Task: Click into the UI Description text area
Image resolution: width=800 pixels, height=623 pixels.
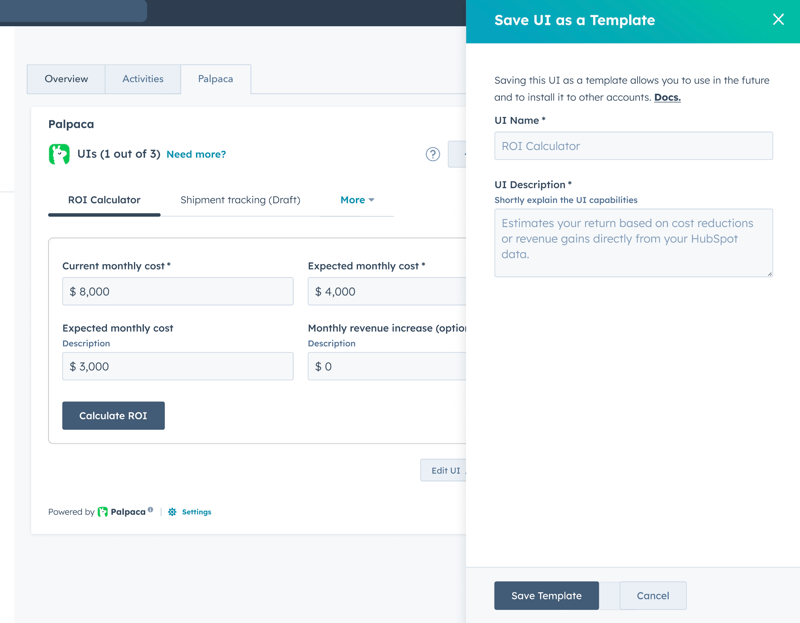Action: click(x=633, y=242)
